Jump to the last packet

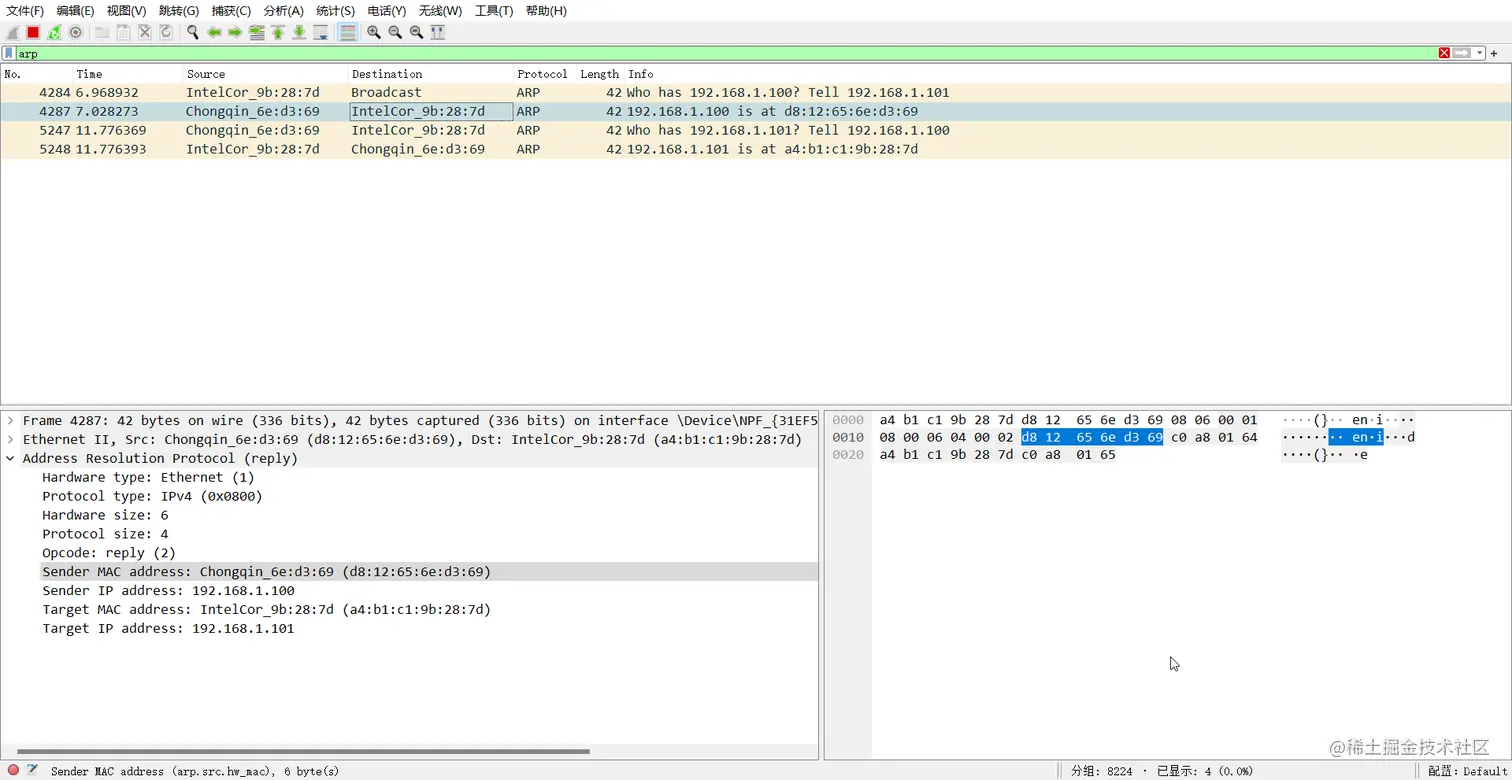coord(299,32)
